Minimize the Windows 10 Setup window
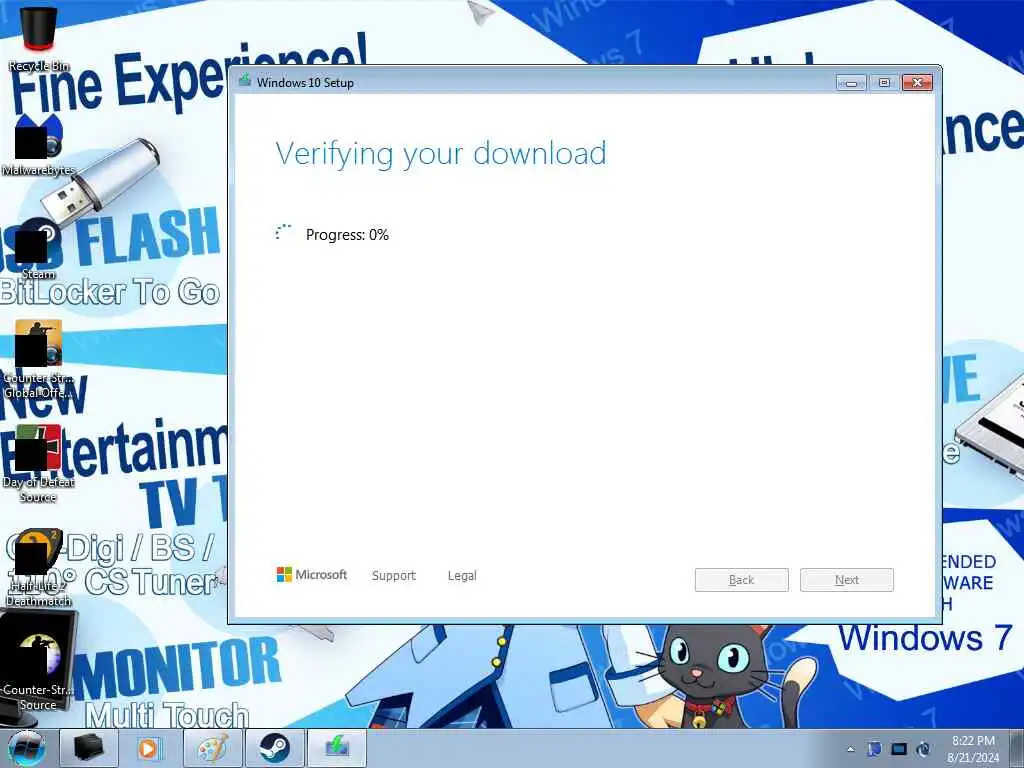1024x768 pixels. (x=851, y=83)
